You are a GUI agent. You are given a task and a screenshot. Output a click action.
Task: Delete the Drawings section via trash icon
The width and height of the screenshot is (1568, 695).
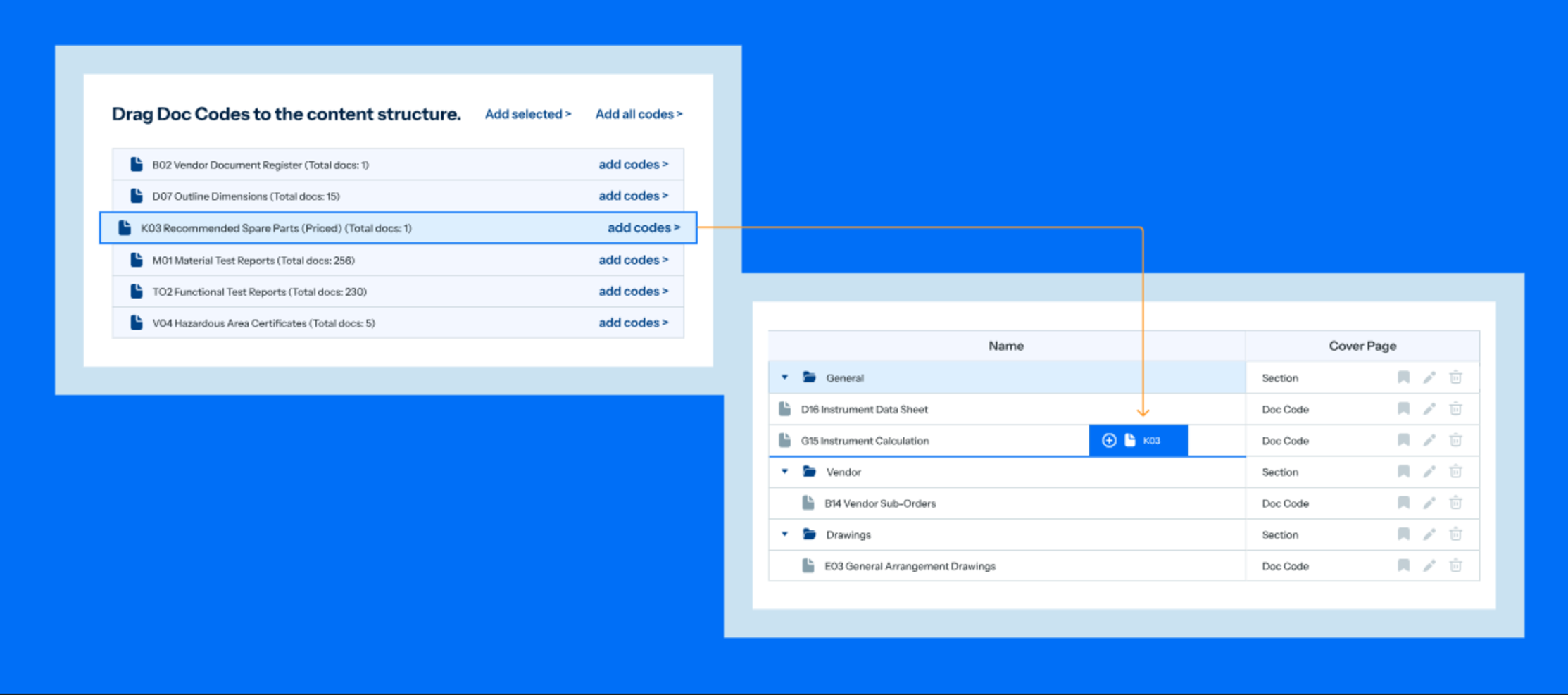(1455, 534)
